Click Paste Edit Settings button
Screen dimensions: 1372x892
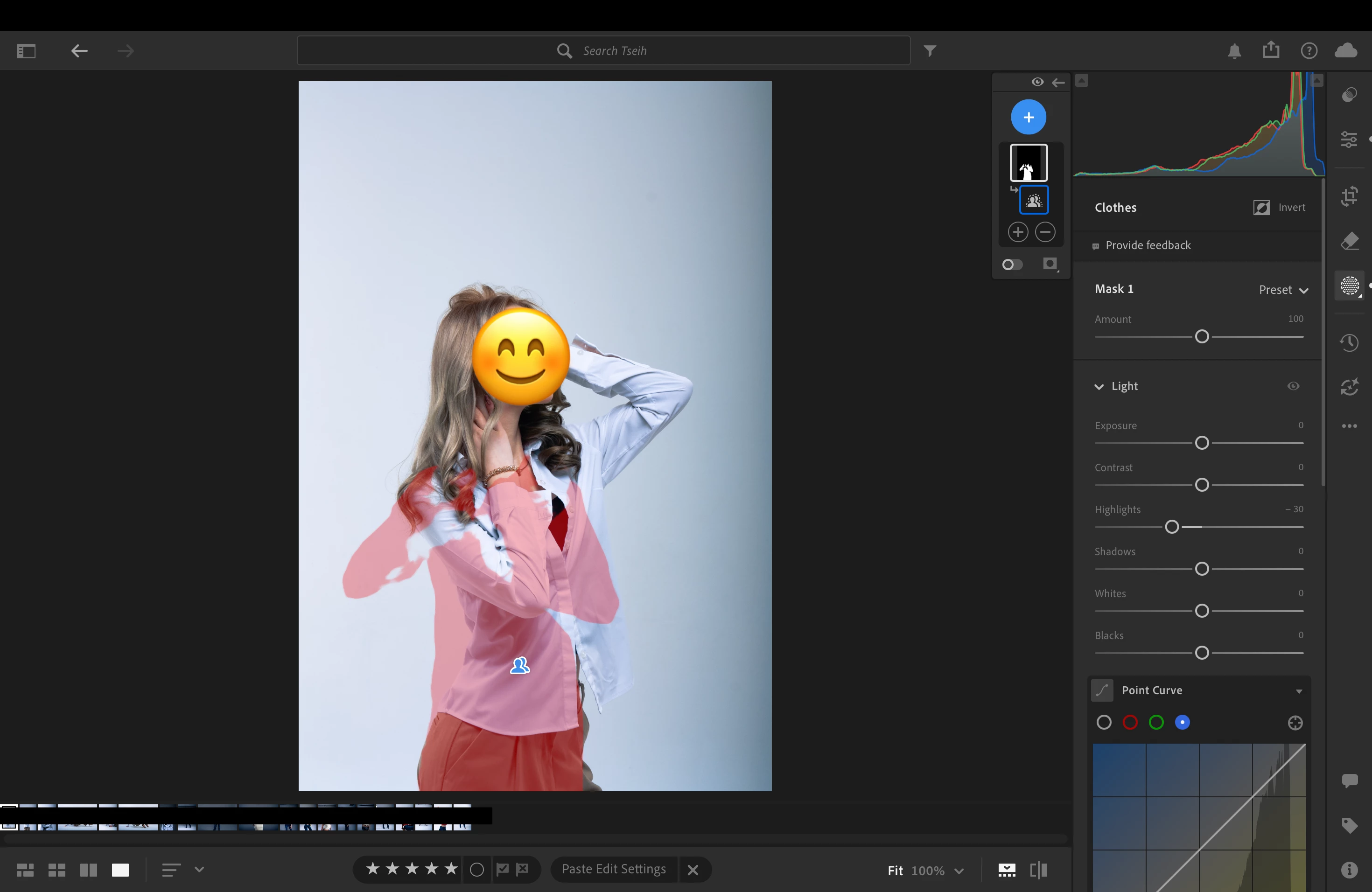[x=613, y=869]
